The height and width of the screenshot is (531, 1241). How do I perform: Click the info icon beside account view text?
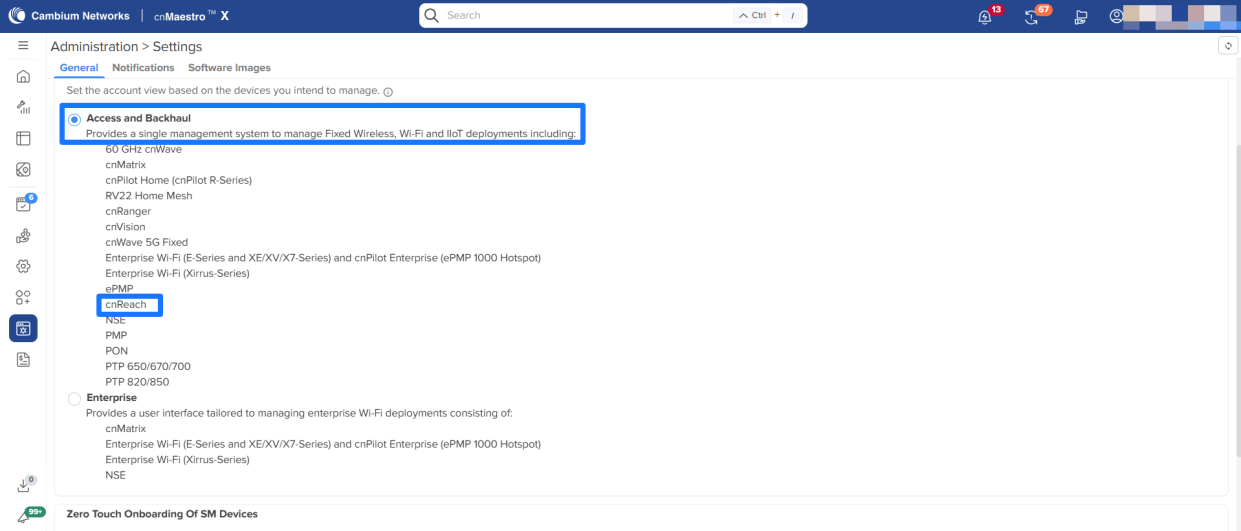coord(388,91)
